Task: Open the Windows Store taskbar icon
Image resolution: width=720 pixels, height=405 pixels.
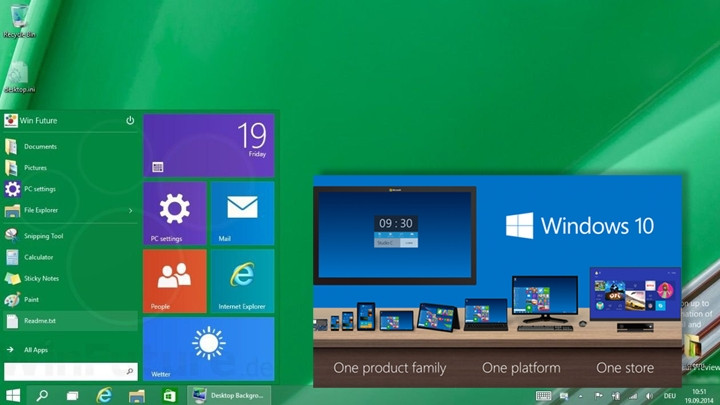Action: [x=169, y=395]
